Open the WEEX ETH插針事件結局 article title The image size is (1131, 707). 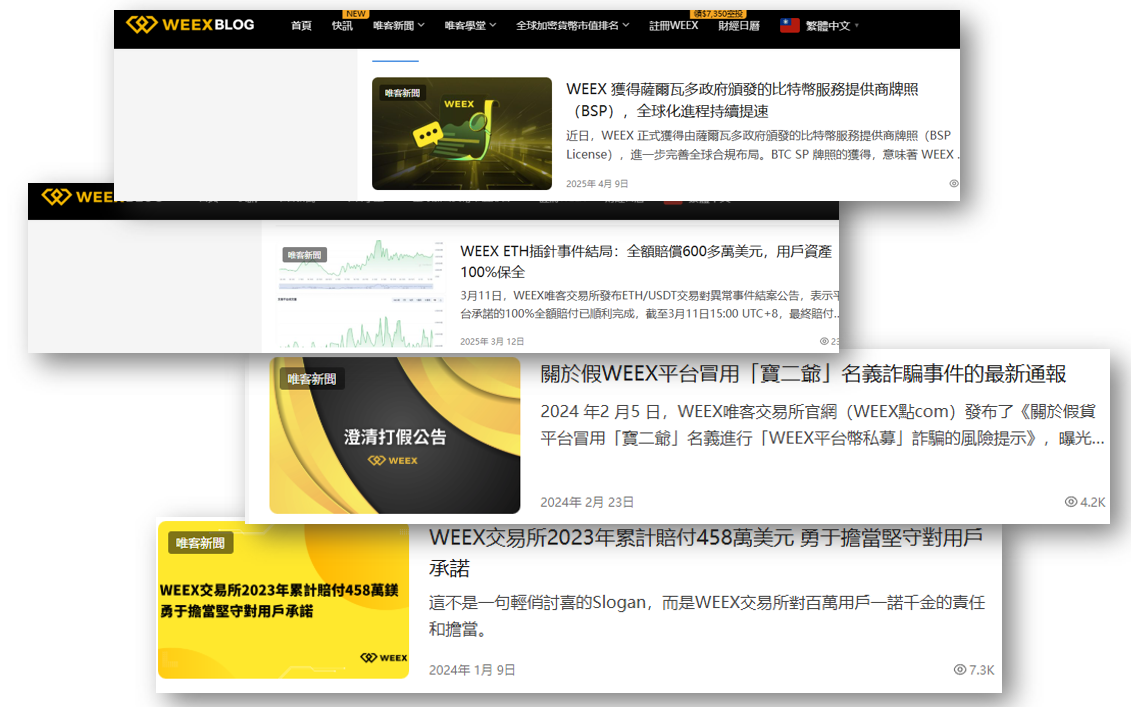tap(646, 261)
